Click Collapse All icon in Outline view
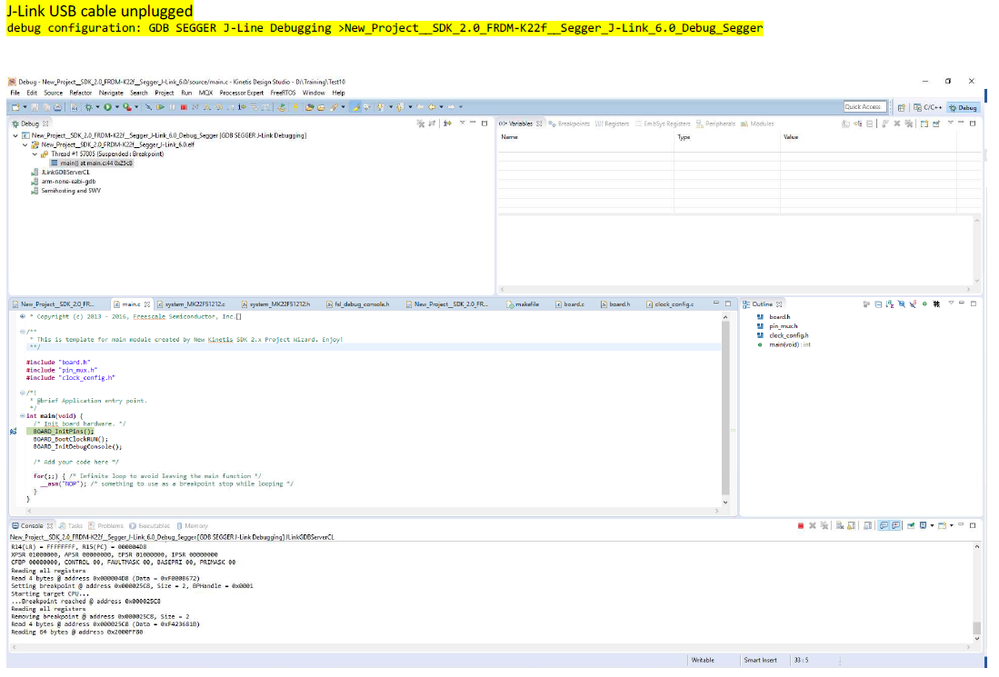999x677 pixels. click(878, 304)
